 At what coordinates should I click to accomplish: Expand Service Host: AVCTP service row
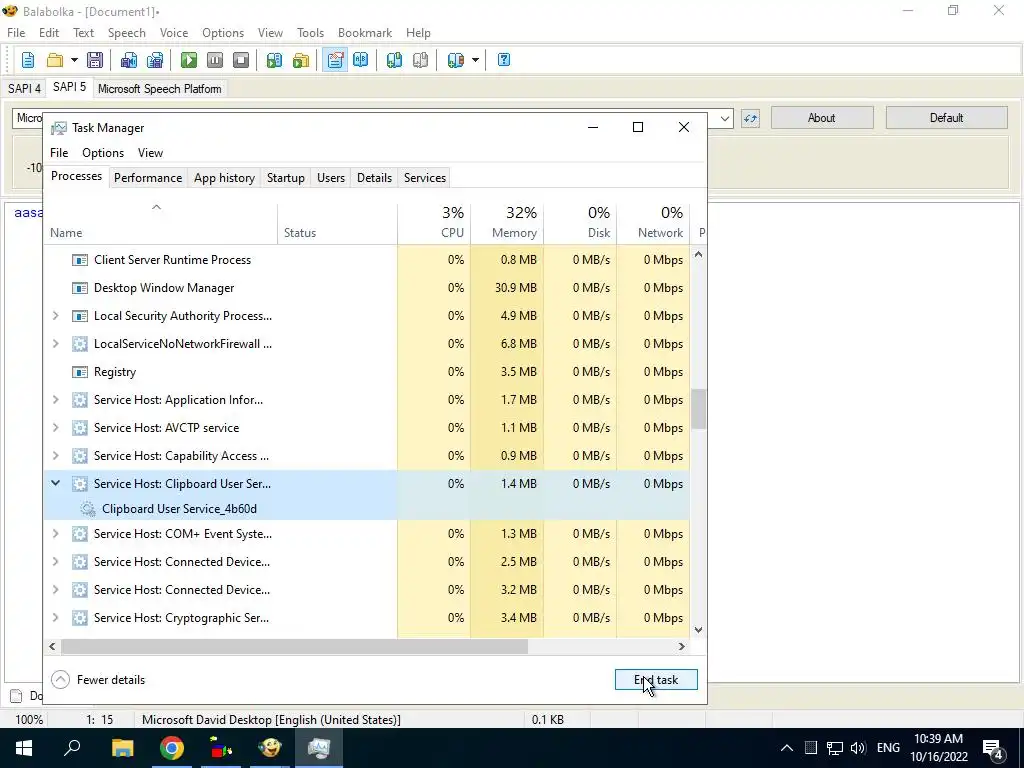pos(56,428)
